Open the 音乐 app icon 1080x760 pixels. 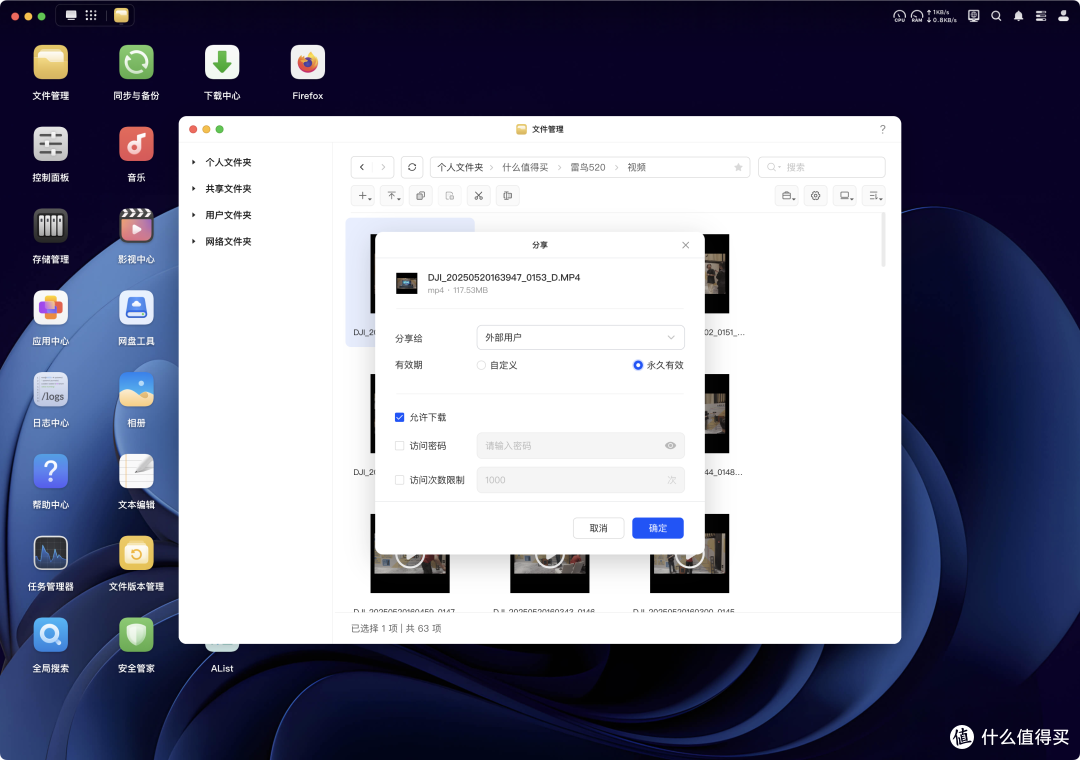(x=136, y=145)
